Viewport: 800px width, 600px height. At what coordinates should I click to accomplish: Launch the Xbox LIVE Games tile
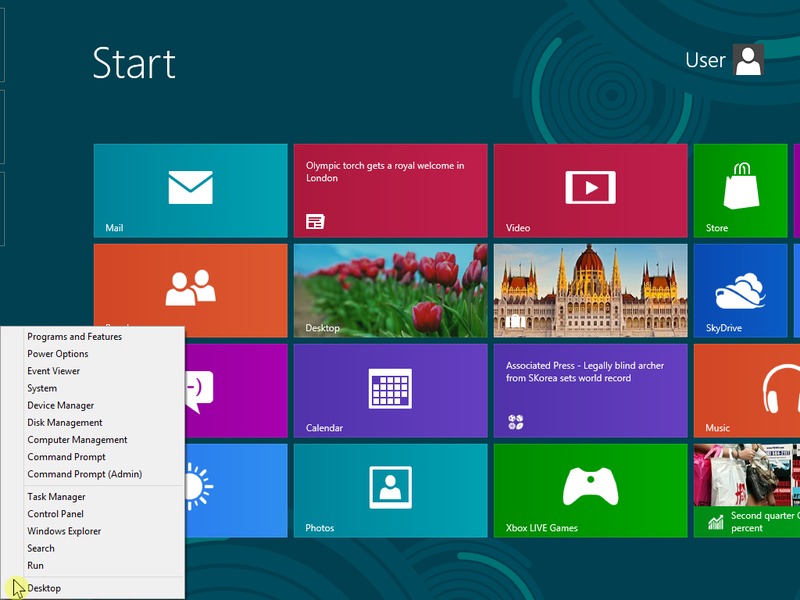(590, 490)
